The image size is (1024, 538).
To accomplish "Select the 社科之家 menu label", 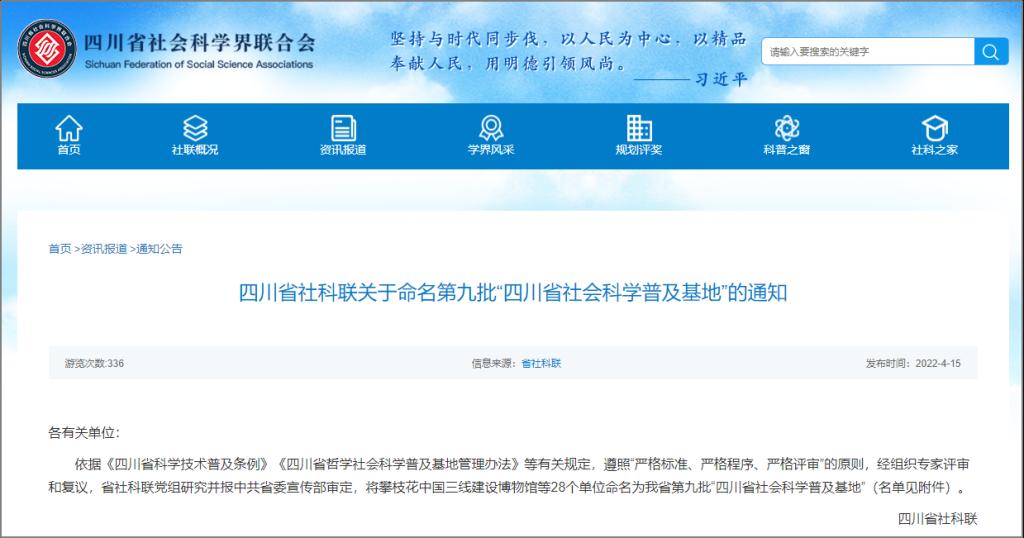I will coord(934,150).
